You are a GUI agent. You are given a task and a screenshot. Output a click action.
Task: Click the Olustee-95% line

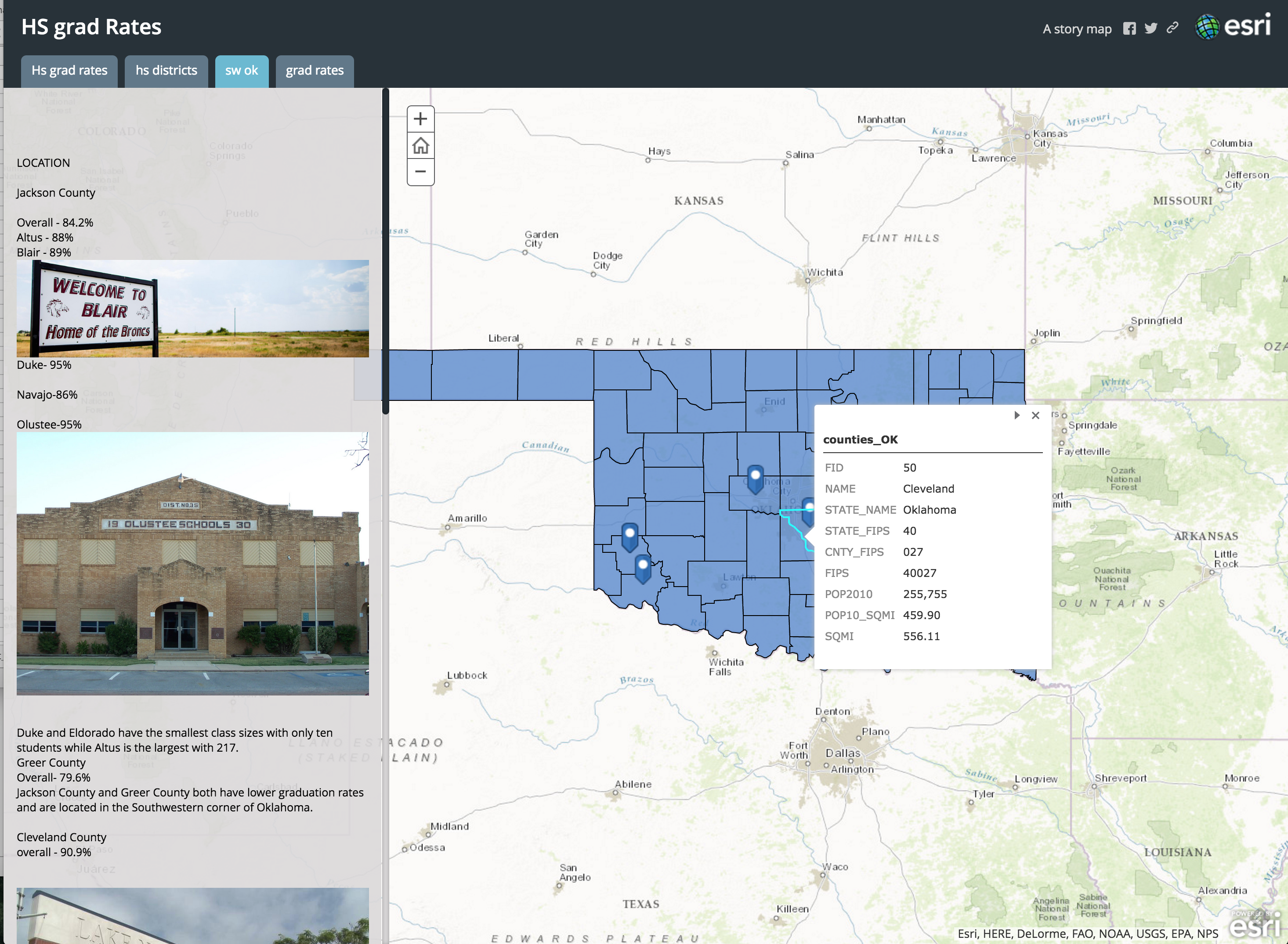49,425
